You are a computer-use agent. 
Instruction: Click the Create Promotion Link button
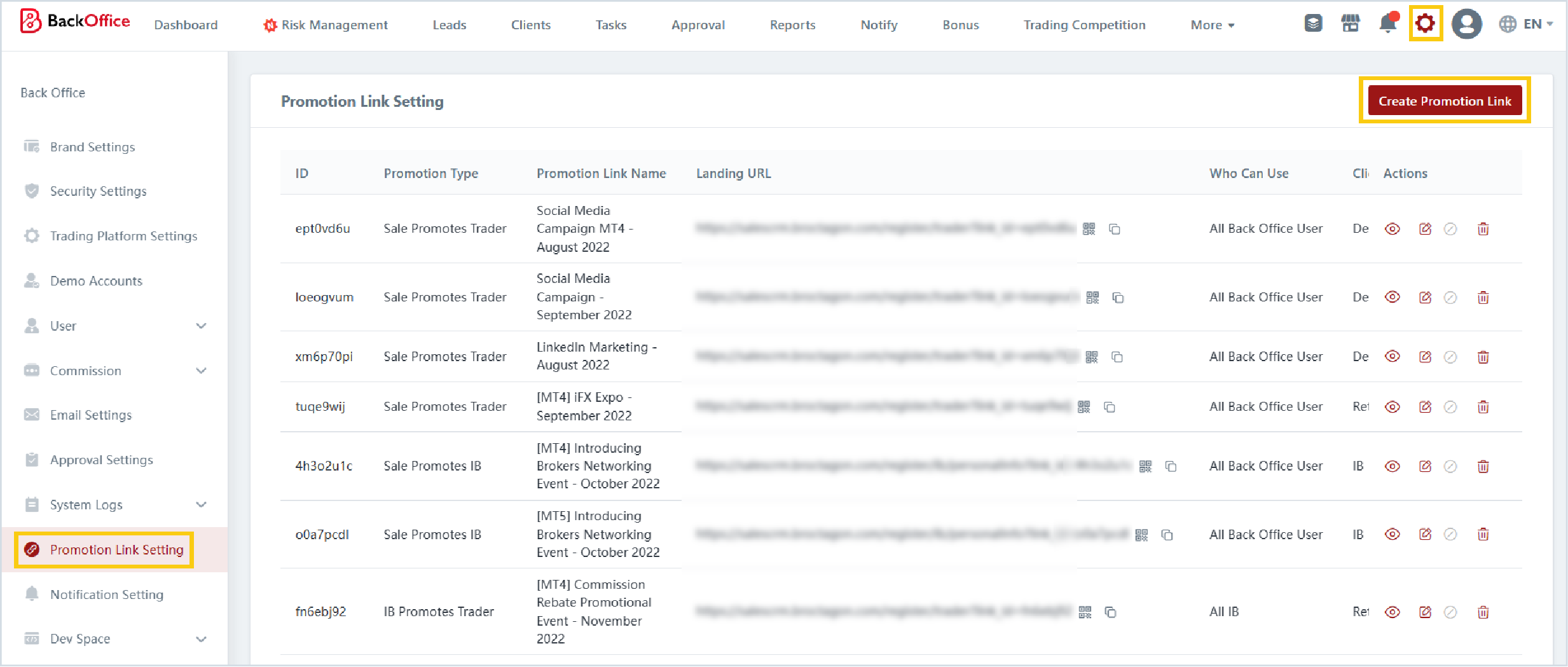point(1444,101)
